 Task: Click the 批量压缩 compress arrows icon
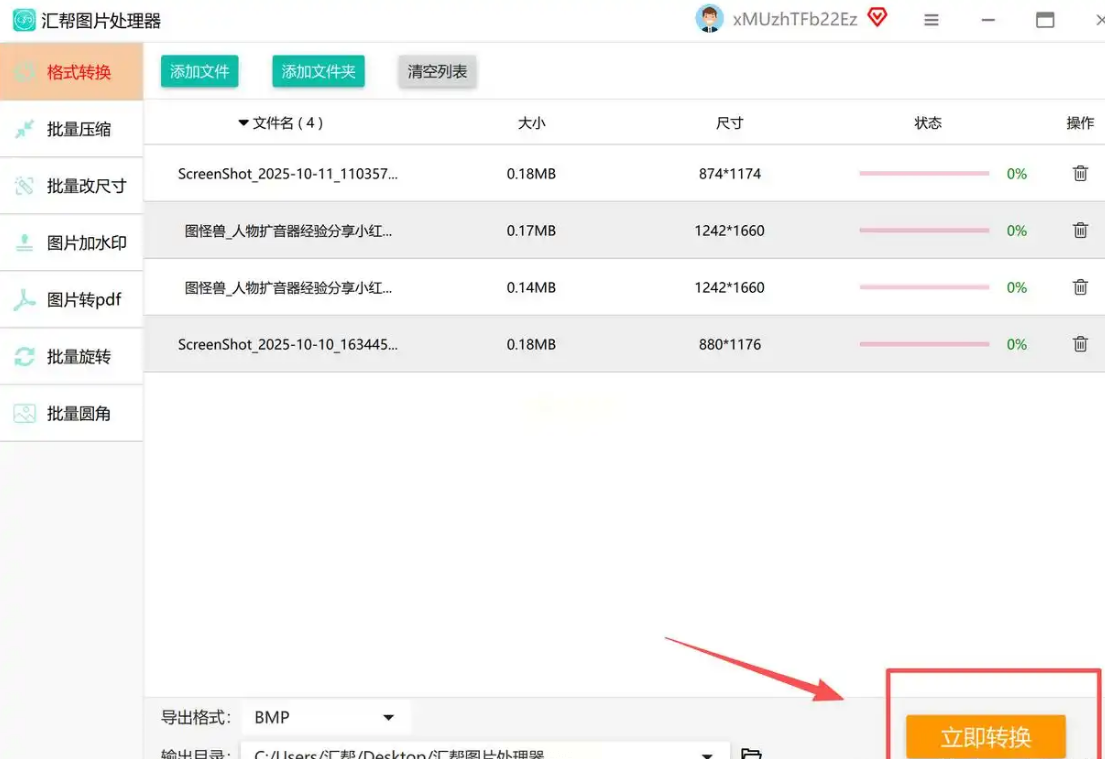click(25, 129)
